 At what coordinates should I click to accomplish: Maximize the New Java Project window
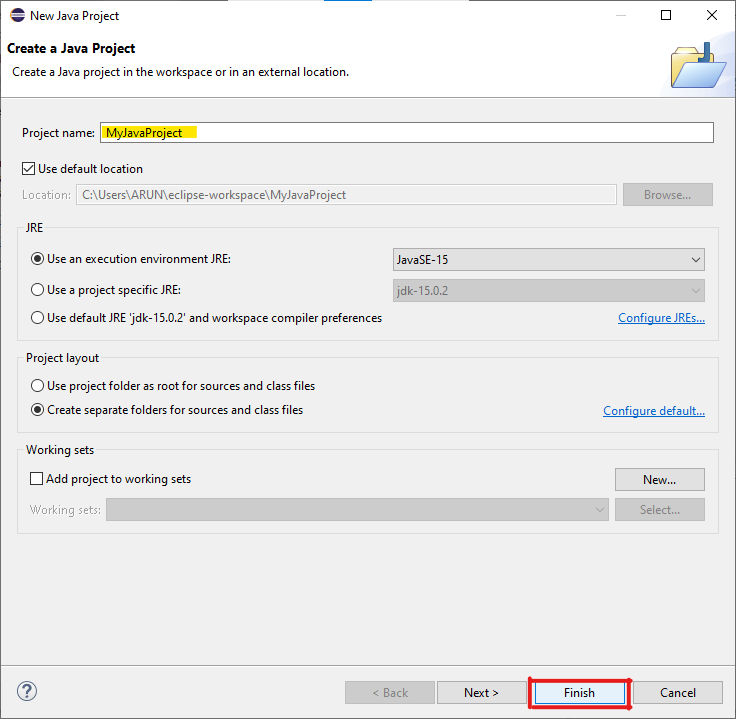(666, 15)
